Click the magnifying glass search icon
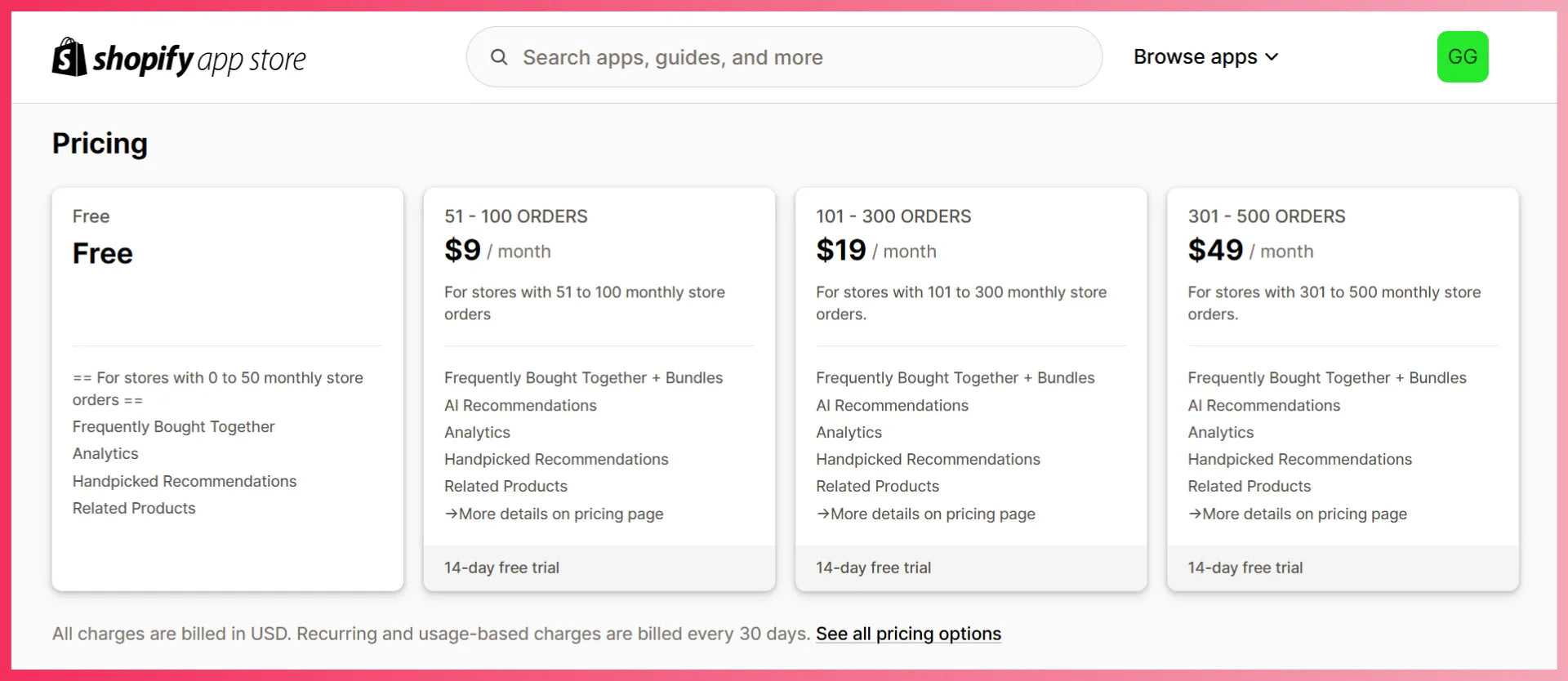The image size is (1568, 681). [x=499, y=57]
